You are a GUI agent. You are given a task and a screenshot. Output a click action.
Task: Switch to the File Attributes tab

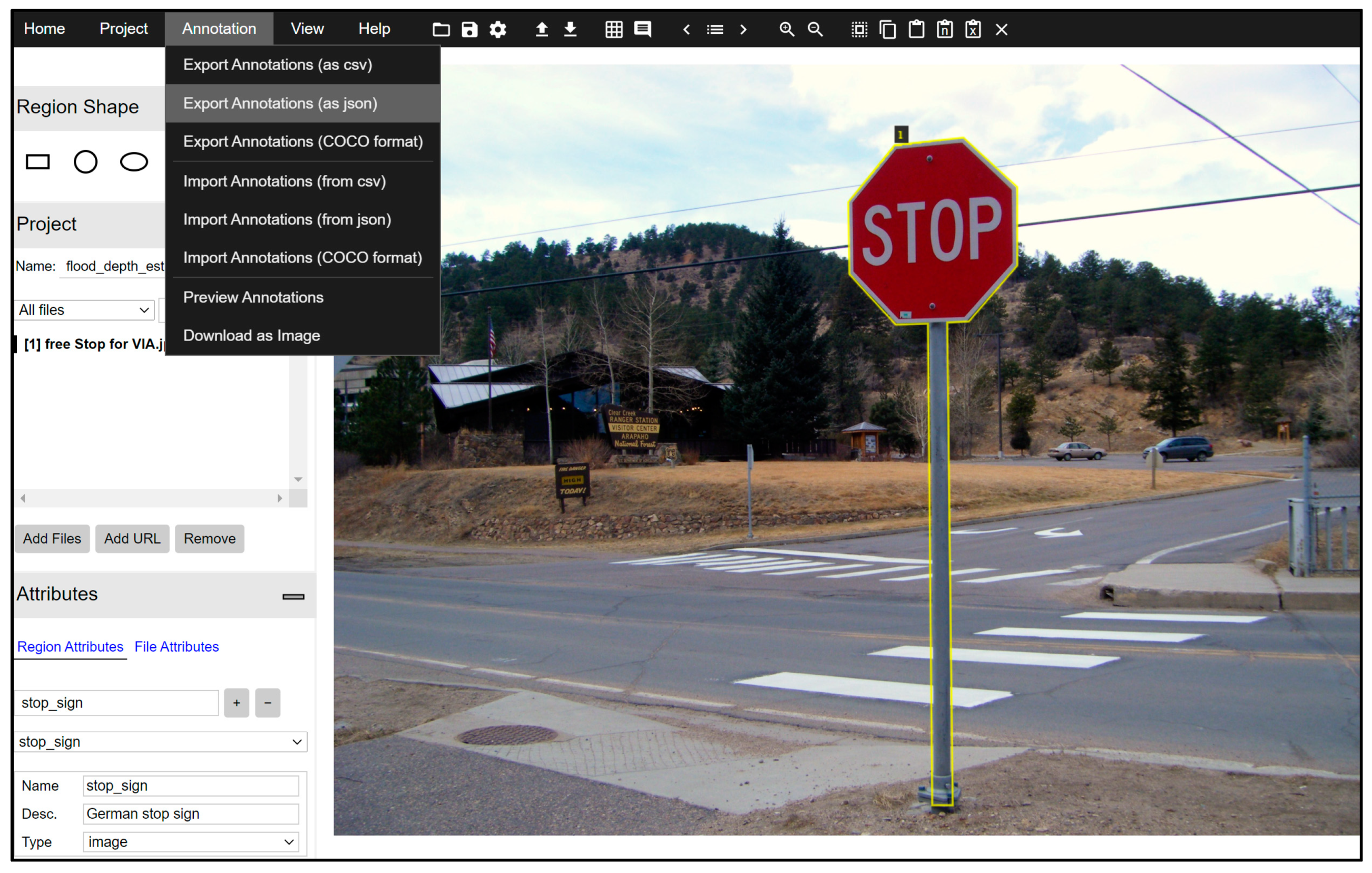177,647
